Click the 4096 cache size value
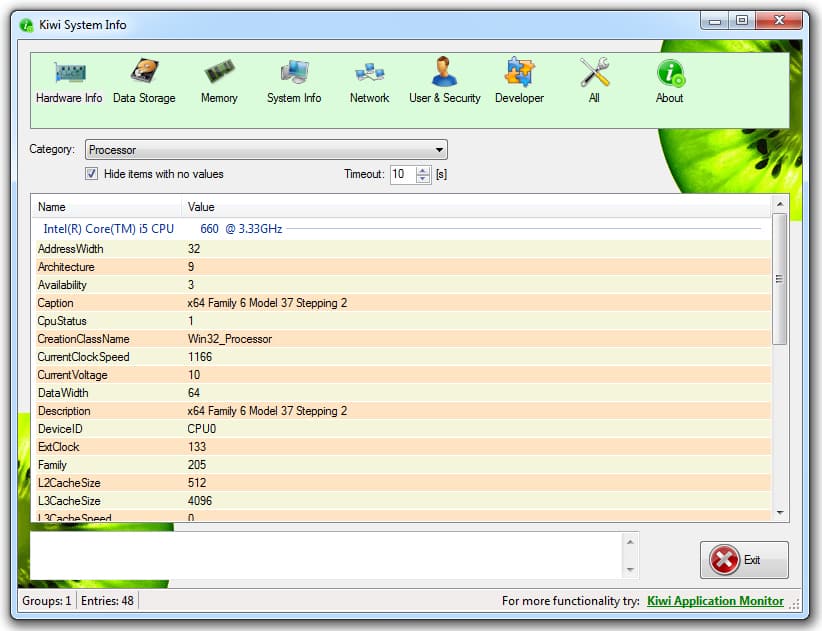This screenshot has height=631, width=822. click(200, 501)
